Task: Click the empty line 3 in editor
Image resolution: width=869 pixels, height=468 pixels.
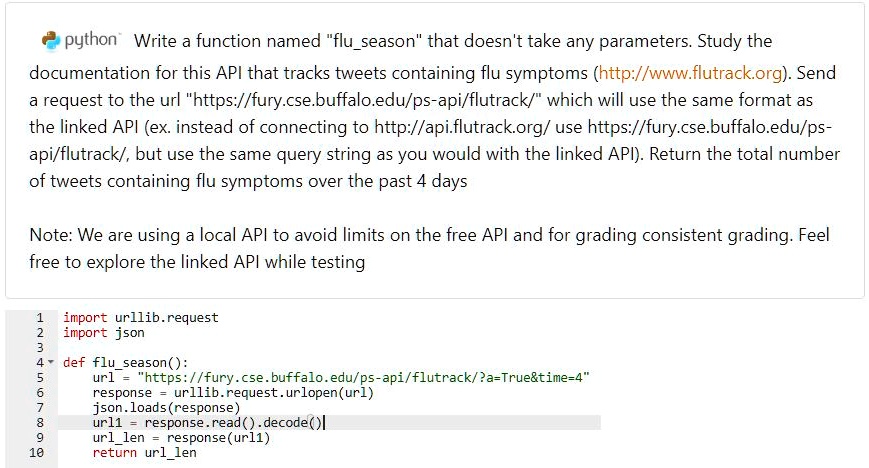Action: [x=329, y=348]
